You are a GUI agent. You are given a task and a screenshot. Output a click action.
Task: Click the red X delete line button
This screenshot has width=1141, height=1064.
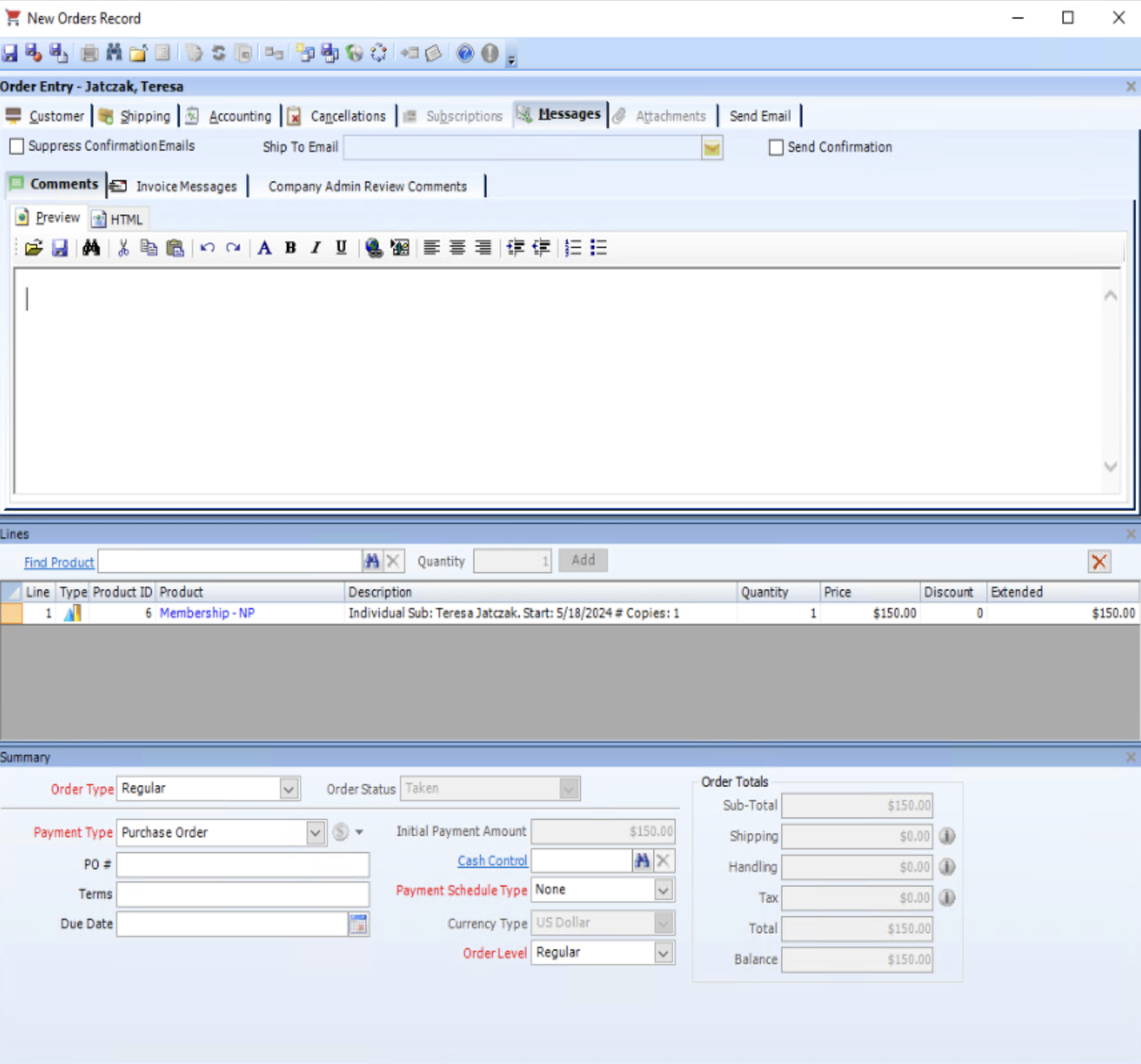pyautogui.click(x=1099, y=561)
